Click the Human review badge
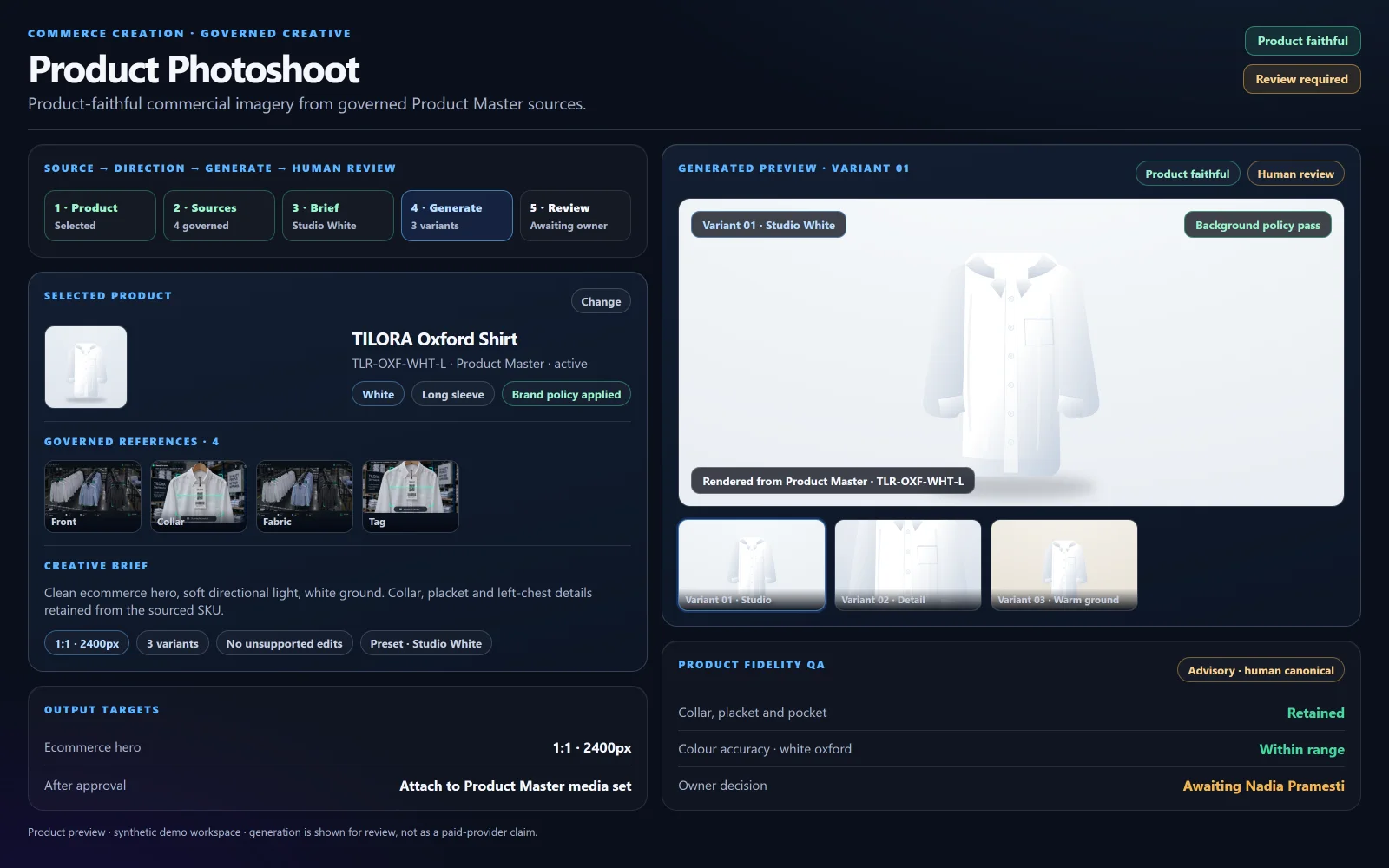This screenshot has height=868, width=1389. 1295,174
